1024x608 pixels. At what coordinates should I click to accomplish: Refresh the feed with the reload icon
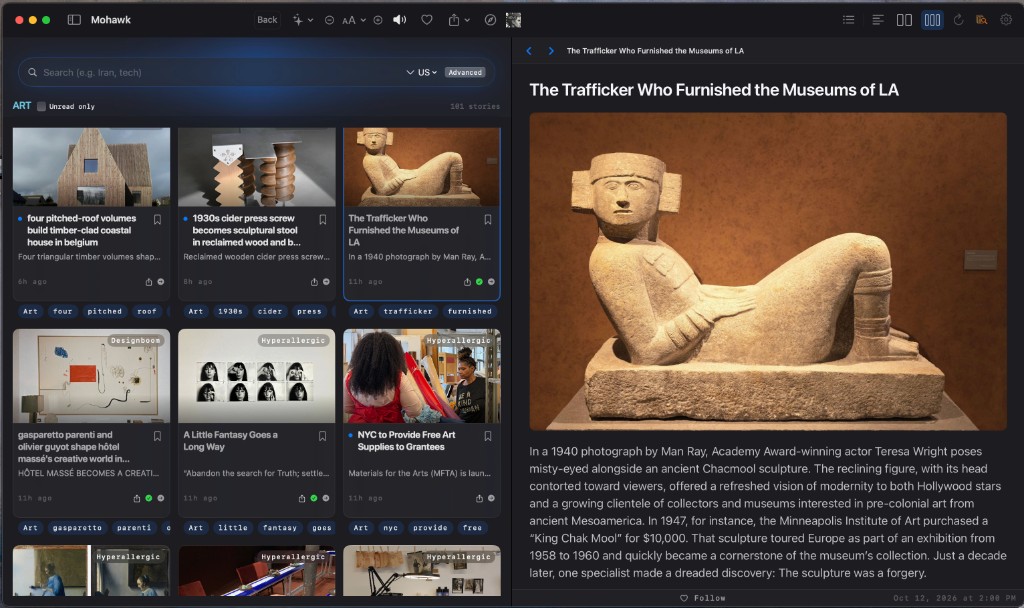tap(958, 20)
